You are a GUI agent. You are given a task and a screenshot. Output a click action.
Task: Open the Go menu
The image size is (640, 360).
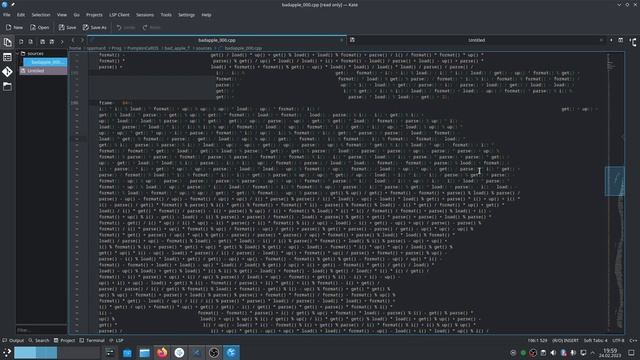[x=76, y=15]
